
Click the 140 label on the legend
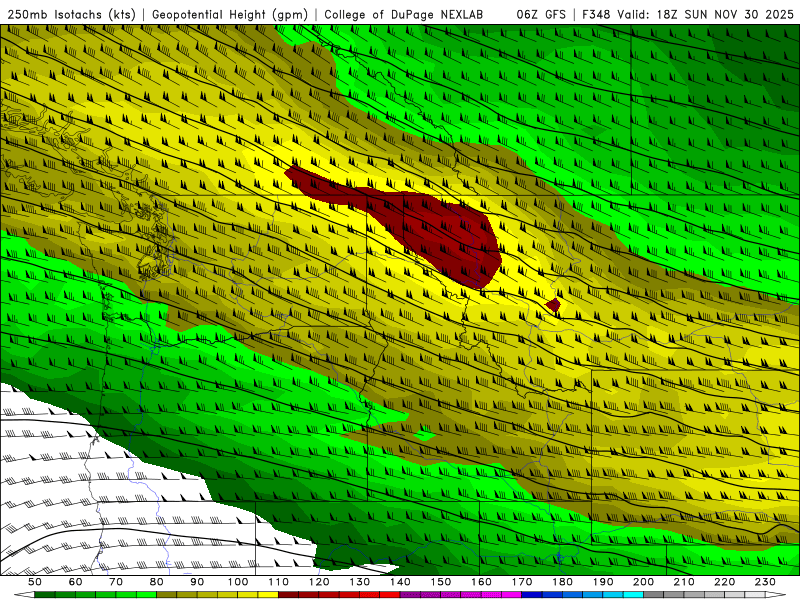click(x=400, y=582)
